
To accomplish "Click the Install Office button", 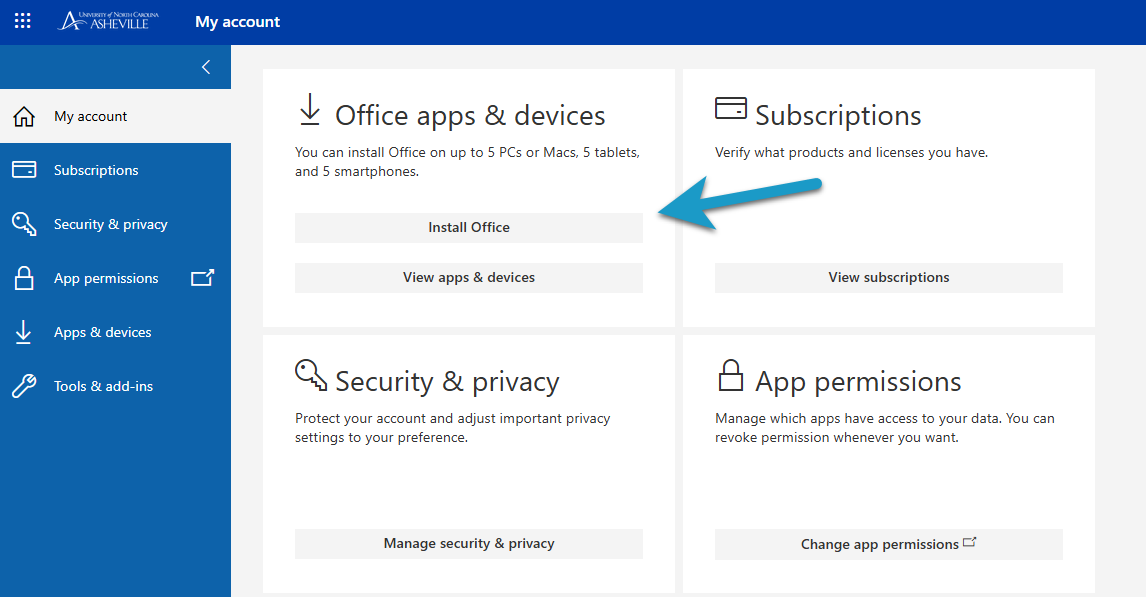I will [468, 227].
